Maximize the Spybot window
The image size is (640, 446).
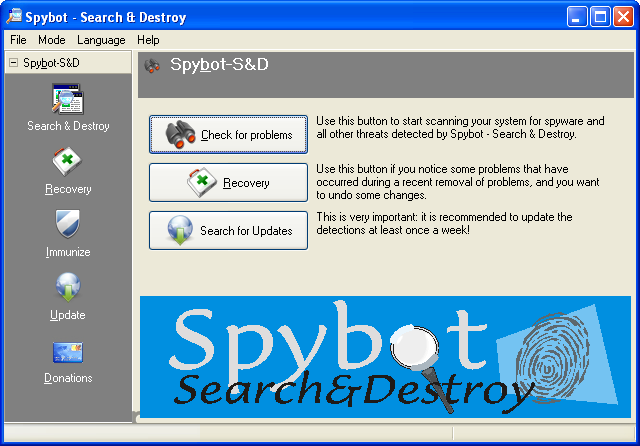pyautogui.click(x=600, y=17)
